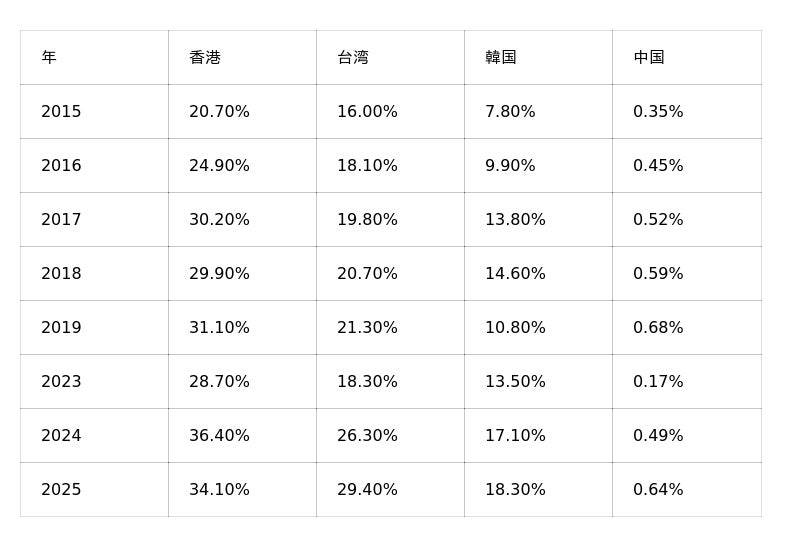Click the 16.00% cell
The width and height of the screenshot is (800, 547).
390,111
